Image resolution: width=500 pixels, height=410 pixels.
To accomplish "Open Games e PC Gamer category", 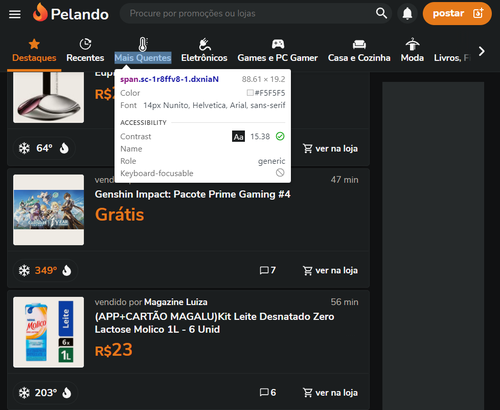I will pos(278,51).
